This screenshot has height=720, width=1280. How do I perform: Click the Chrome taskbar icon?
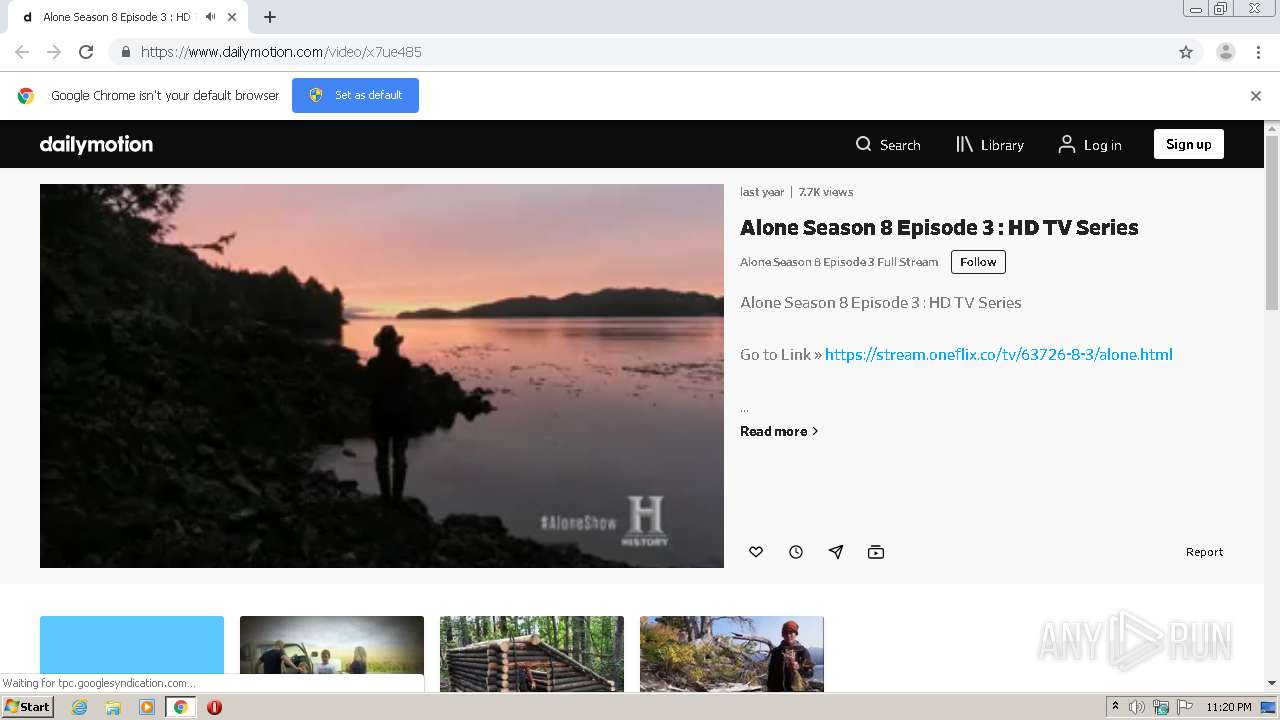[180, 707]
